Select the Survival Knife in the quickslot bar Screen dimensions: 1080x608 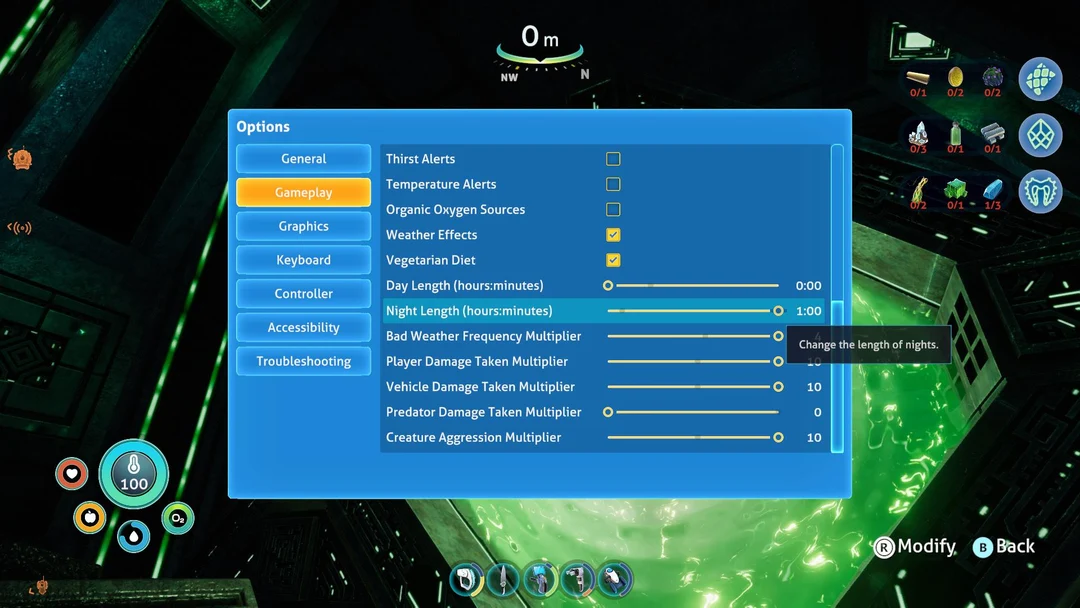(503, 578)
